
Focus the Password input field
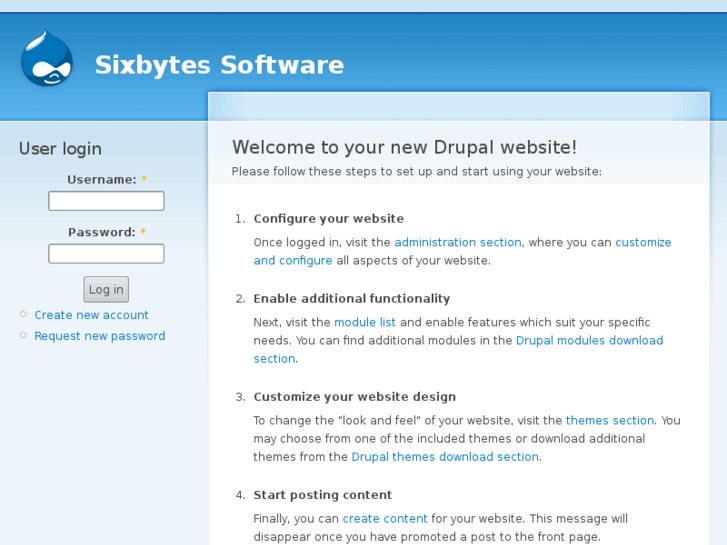[x=106, y=254]
